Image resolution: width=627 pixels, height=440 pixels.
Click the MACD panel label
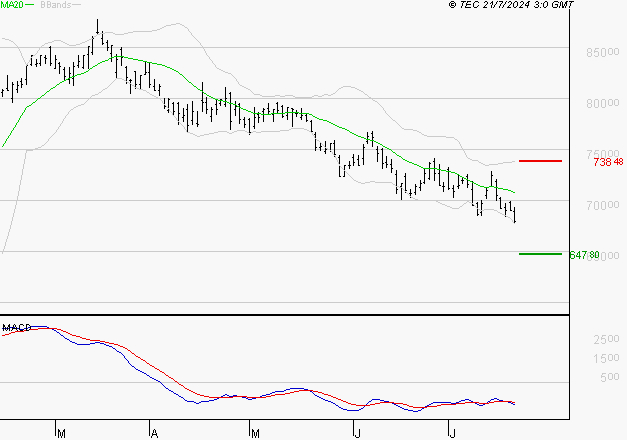pos(17,328)
